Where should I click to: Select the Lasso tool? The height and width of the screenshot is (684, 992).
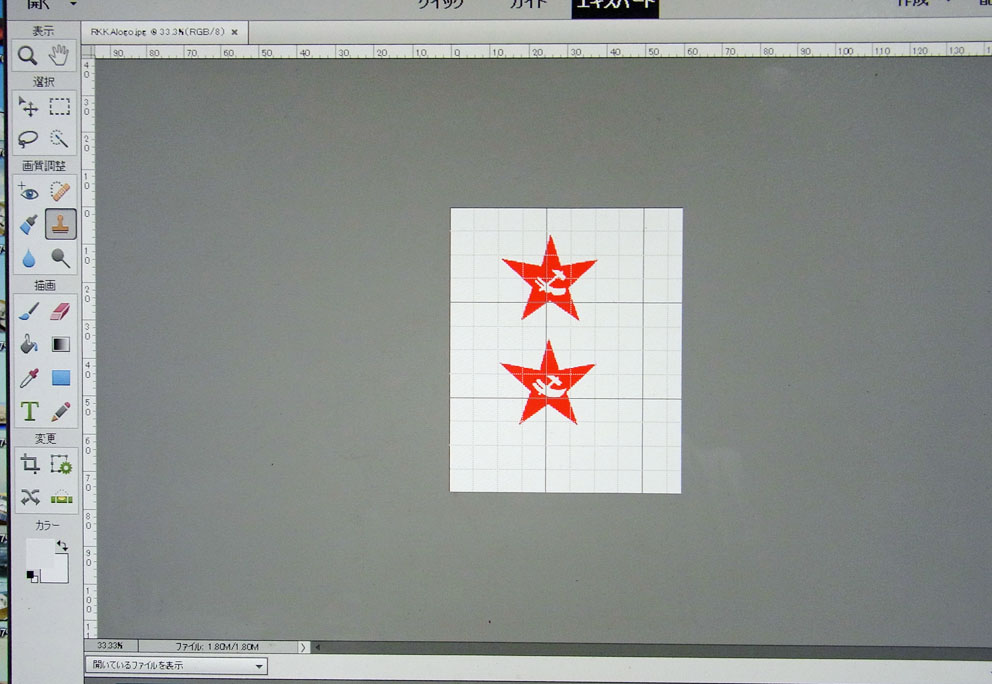pos(28,139)
